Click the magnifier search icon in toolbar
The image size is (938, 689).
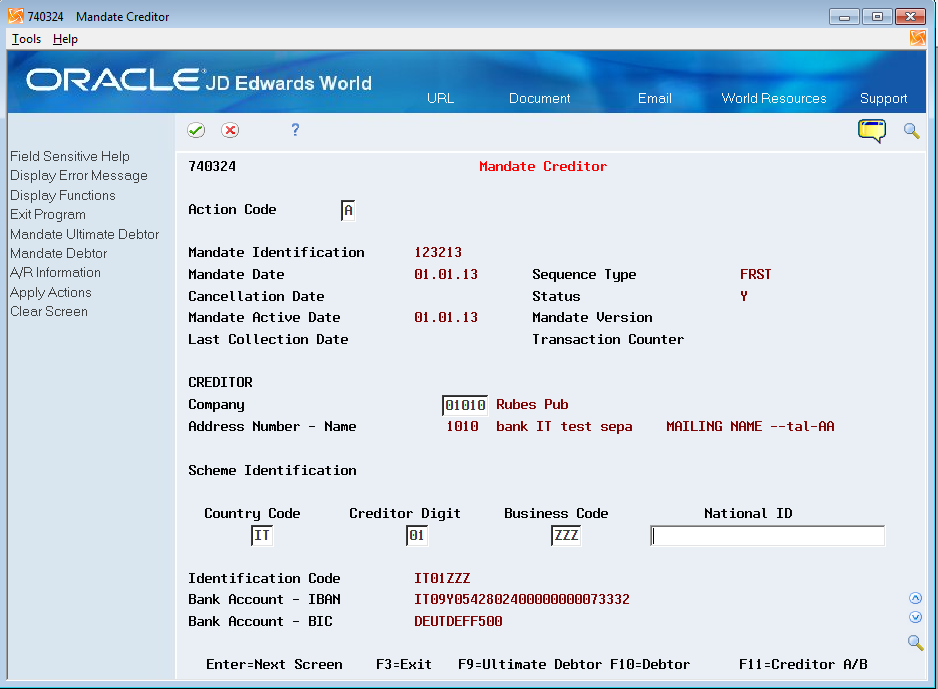[x=911, y=130]
